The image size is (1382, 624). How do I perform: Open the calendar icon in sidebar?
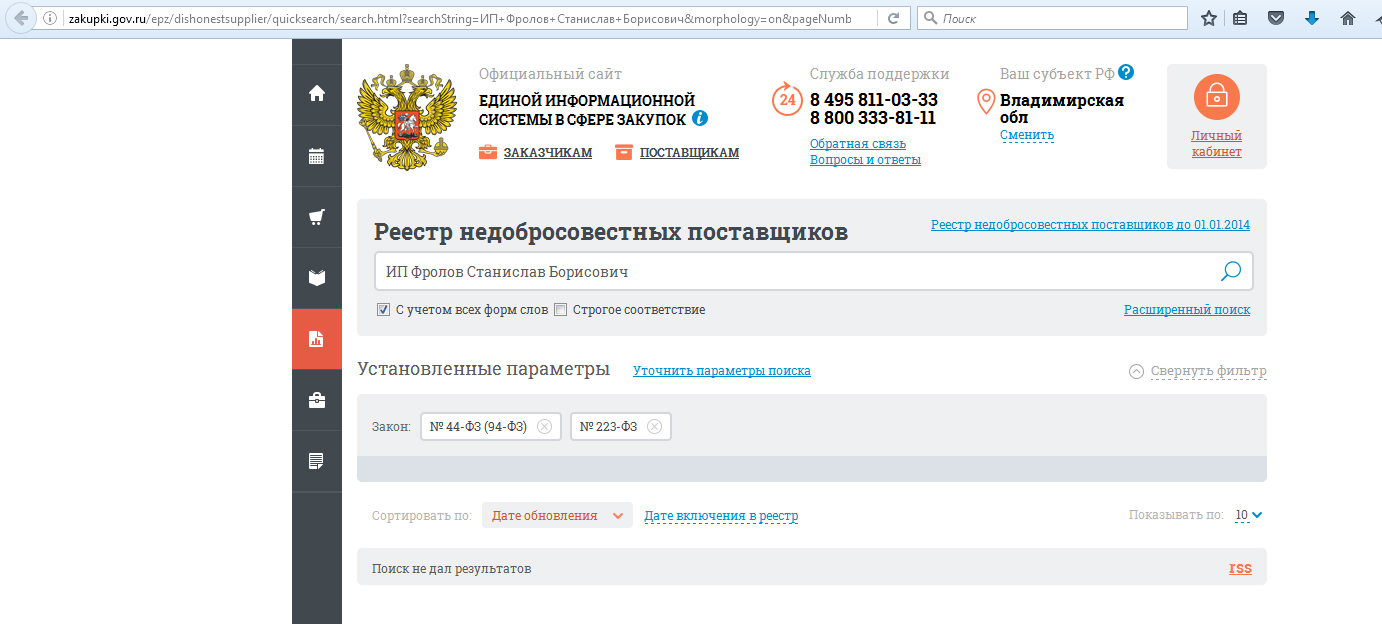(317, 155)
